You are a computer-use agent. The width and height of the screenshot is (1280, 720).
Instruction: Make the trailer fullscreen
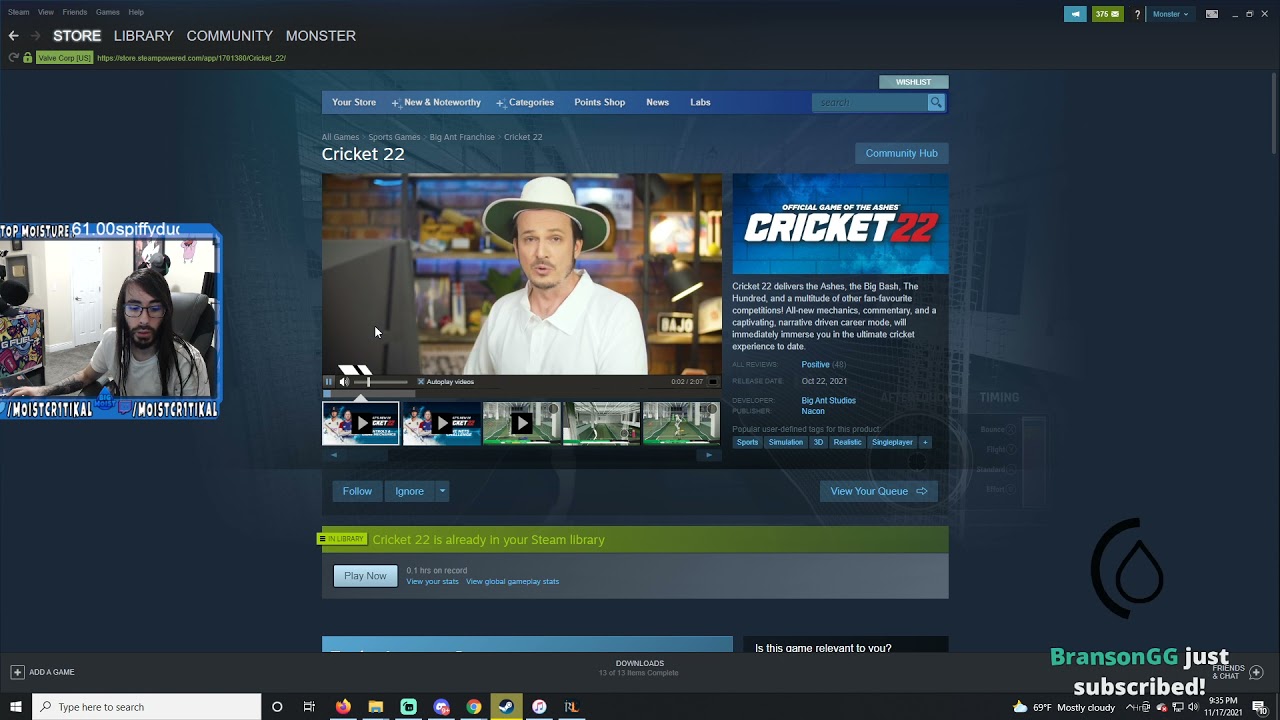point(713,382)
